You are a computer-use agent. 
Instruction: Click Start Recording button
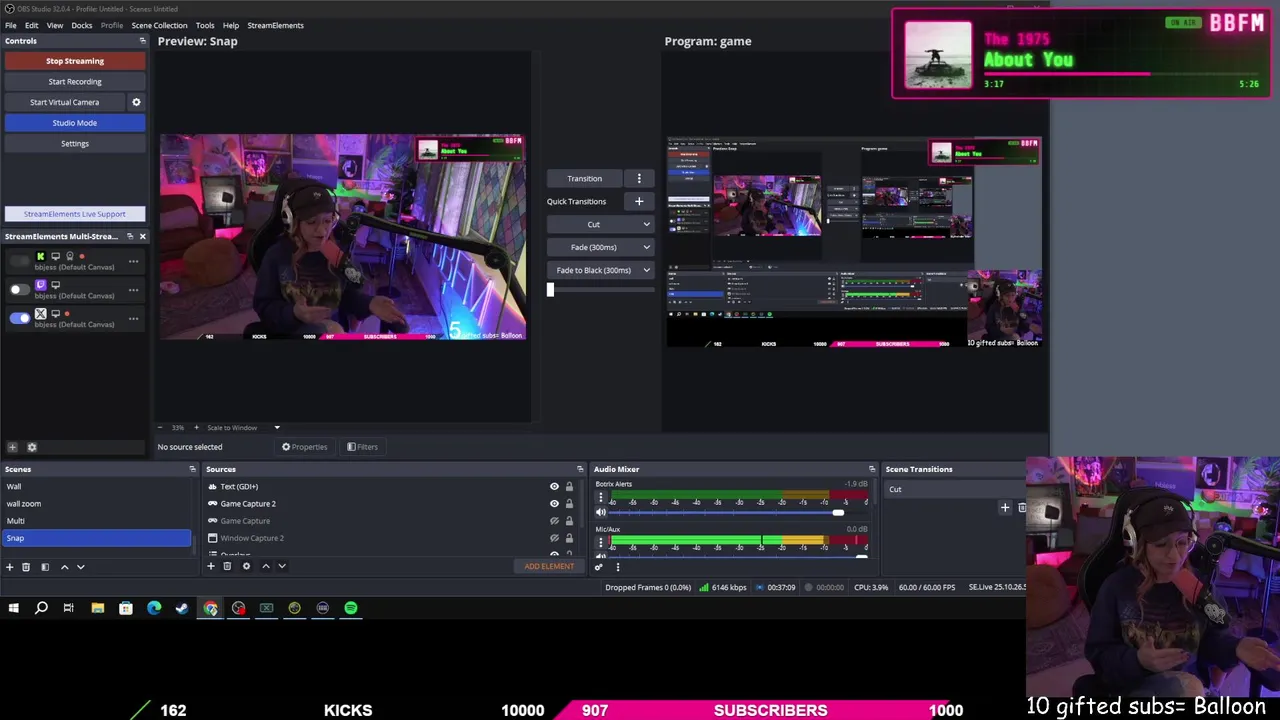pyautogui.click(x=75, y=82)
